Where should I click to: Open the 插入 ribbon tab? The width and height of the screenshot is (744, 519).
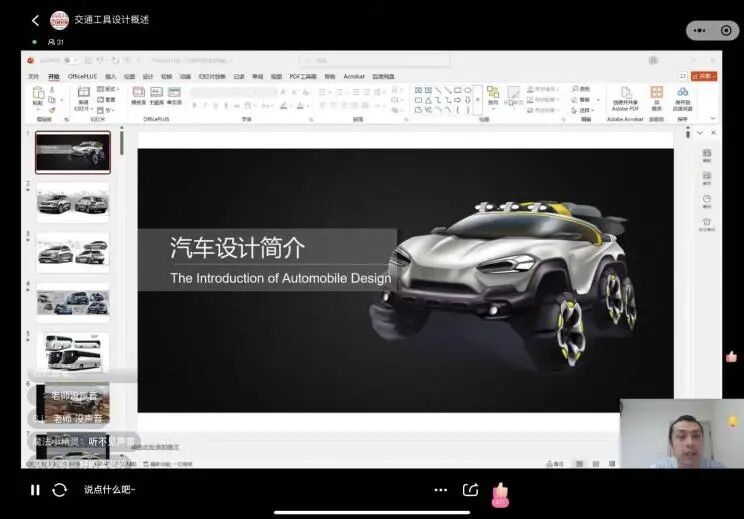point(111,76)
